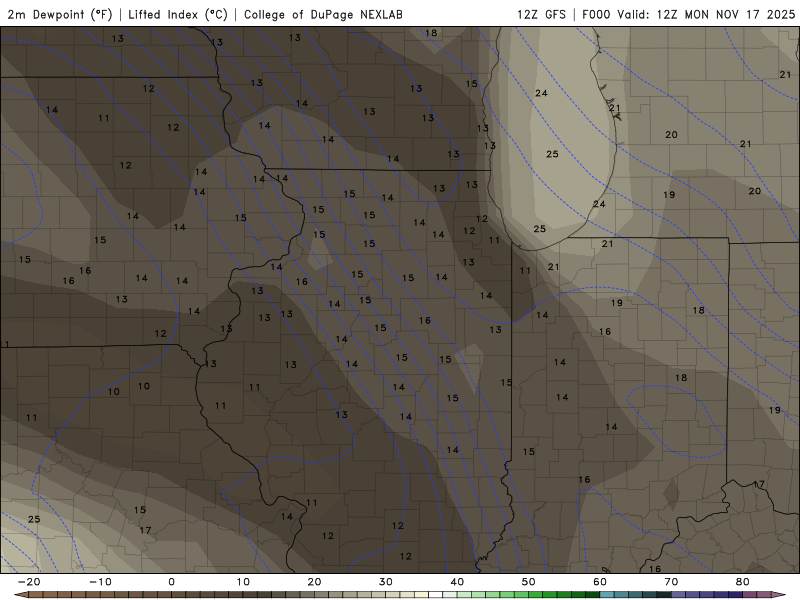Pick the pure white swatch in the color bar

click(x=436, y=594)
